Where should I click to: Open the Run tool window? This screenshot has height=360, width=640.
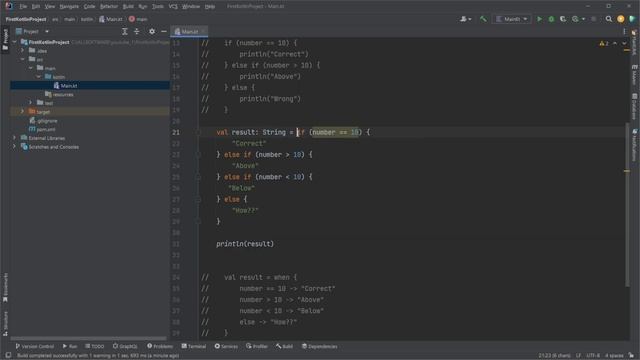point(70,346)
